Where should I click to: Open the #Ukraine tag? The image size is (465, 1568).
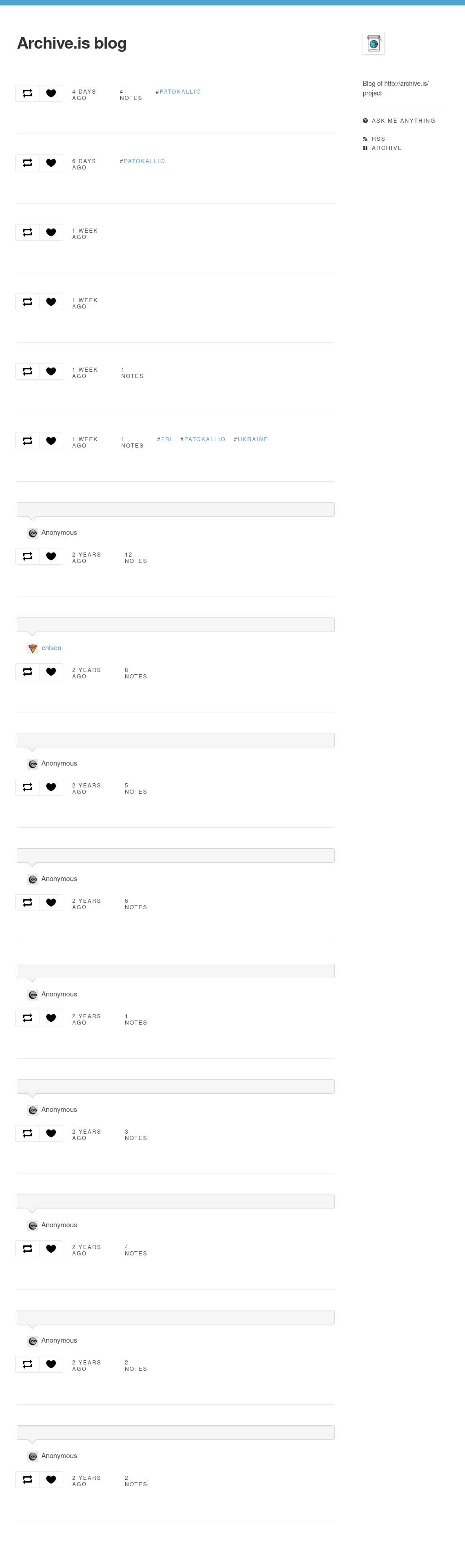252,439
